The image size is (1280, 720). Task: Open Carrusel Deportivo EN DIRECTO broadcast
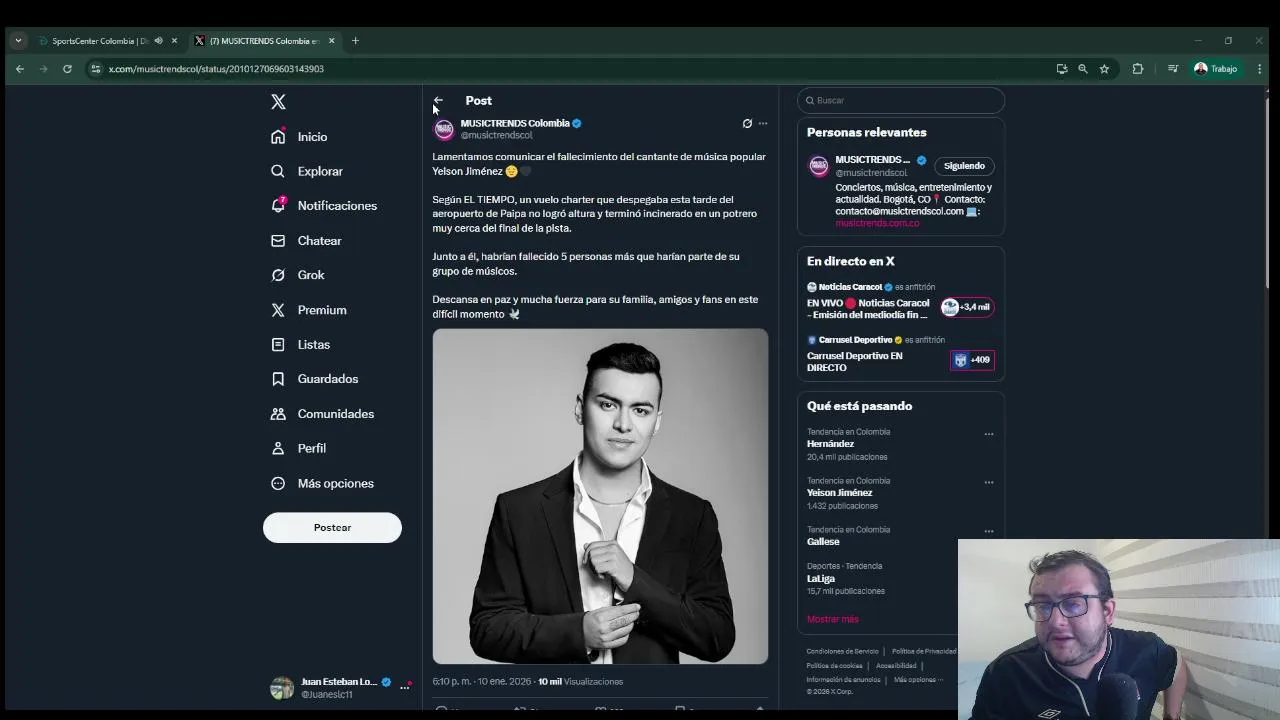[855, 362]
